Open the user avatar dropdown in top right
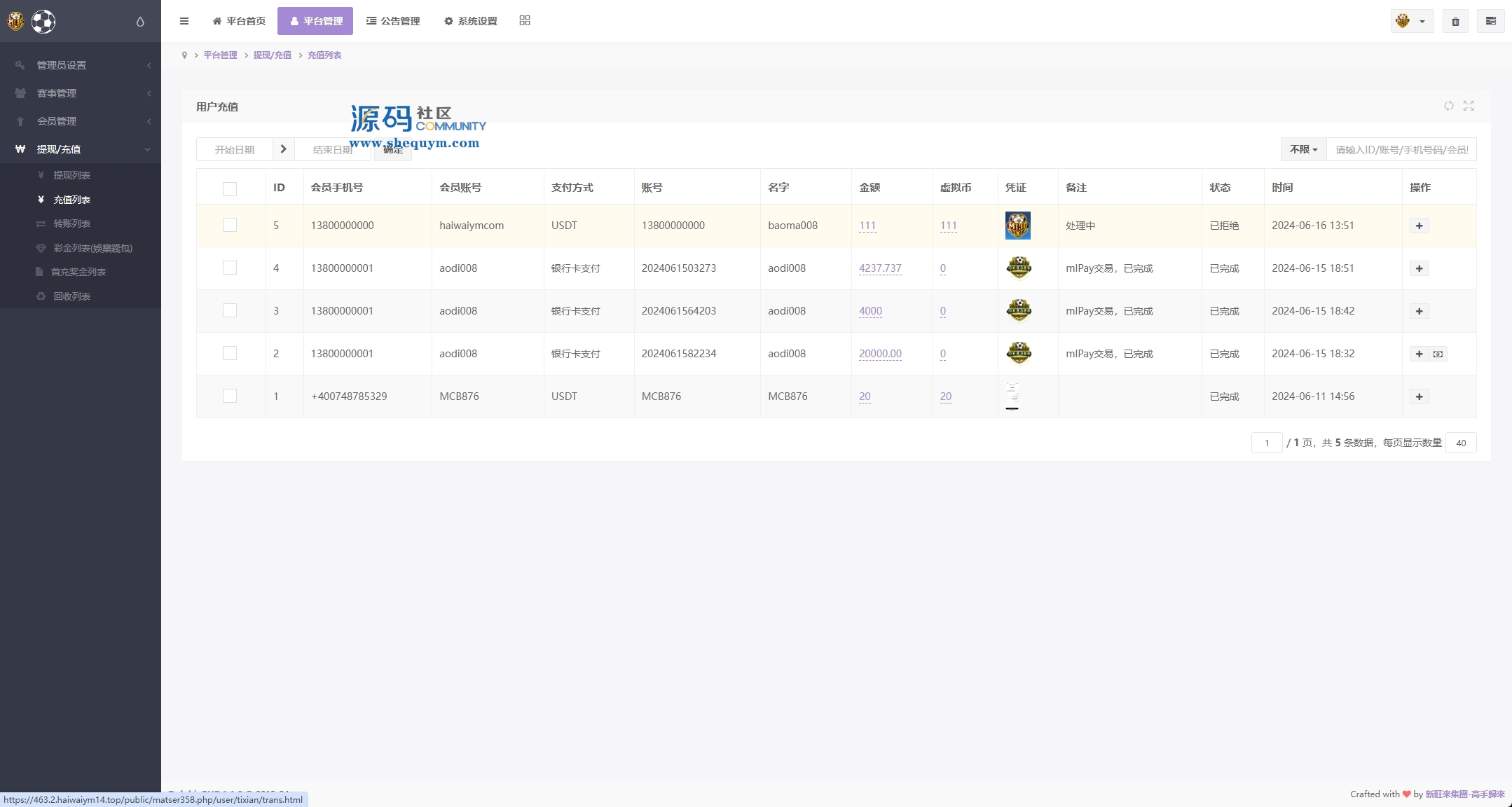This screenshot has width=1512, height=807. (1412, 21)
